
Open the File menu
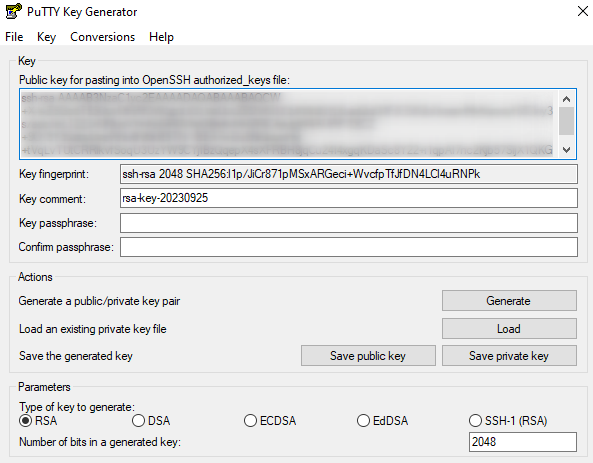(14, 37)
